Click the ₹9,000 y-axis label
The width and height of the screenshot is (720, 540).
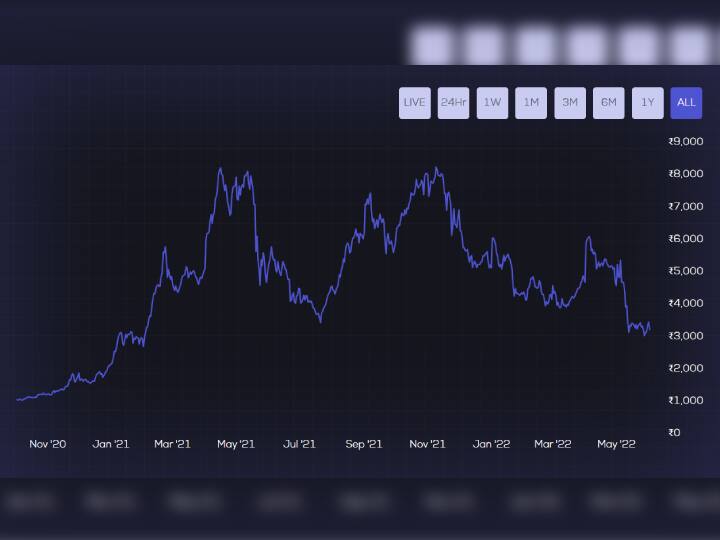[685, 141]
